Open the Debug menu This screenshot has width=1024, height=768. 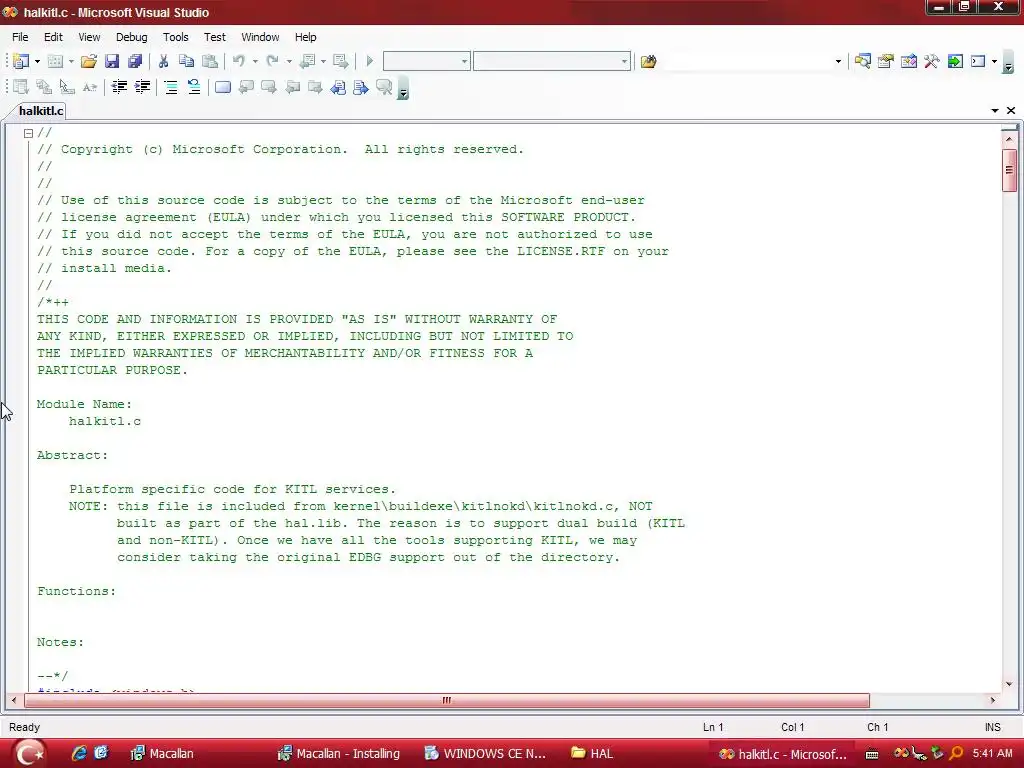pyautogui.click(x=132, y=37)
